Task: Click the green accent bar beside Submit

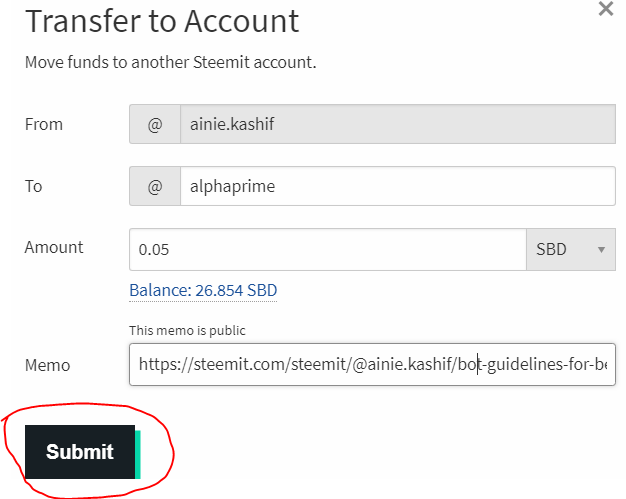Action: pyautogui.click(x=138, y=453)
